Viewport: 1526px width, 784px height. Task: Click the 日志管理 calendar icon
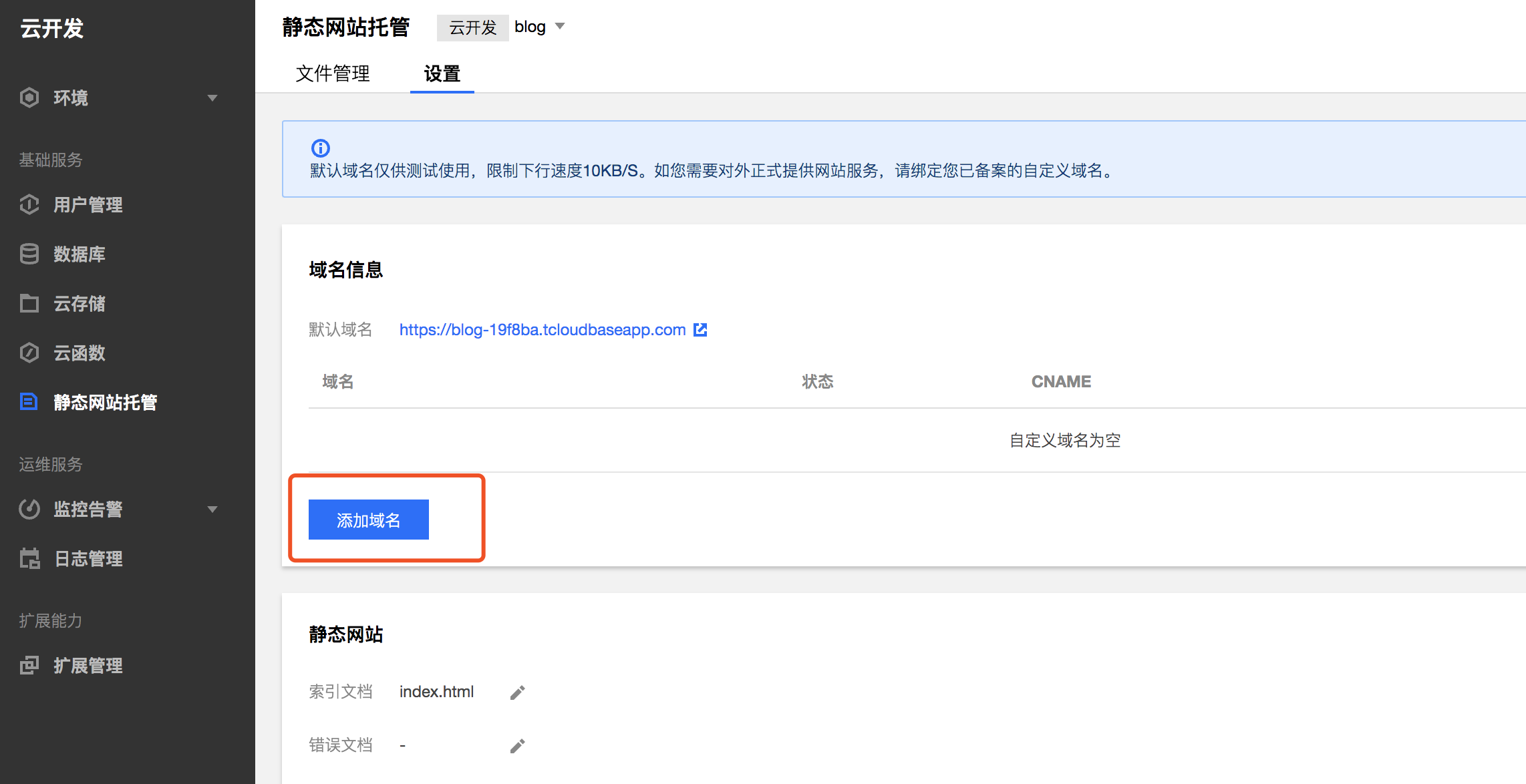[29, 558]
